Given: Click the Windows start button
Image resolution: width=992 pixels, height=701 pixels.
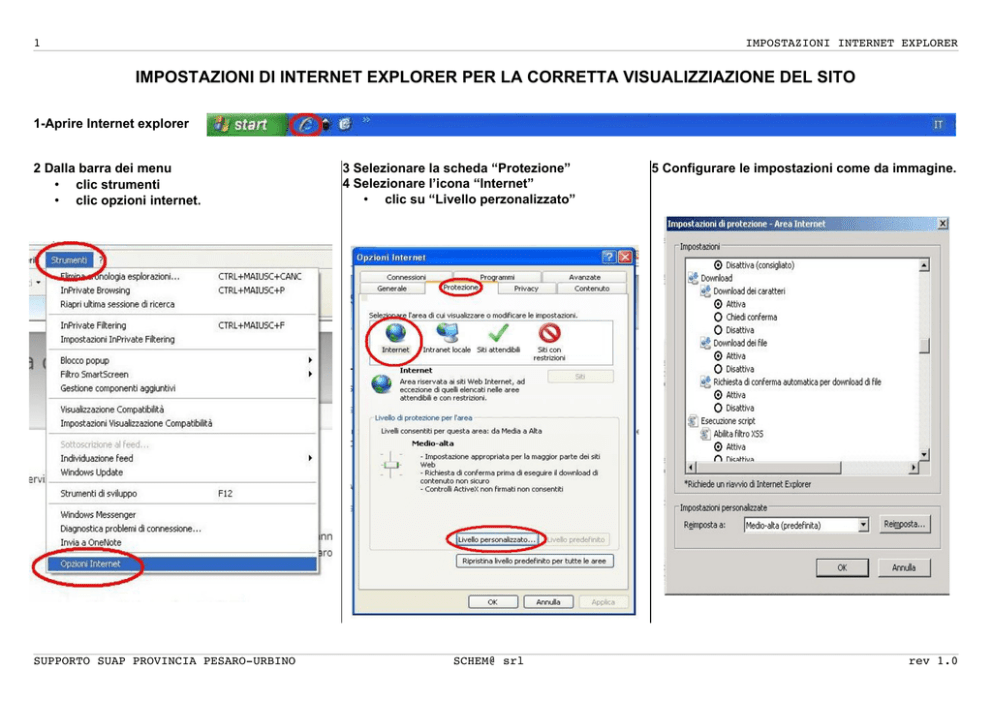Looking at the screenshot, I should point(246,125).
